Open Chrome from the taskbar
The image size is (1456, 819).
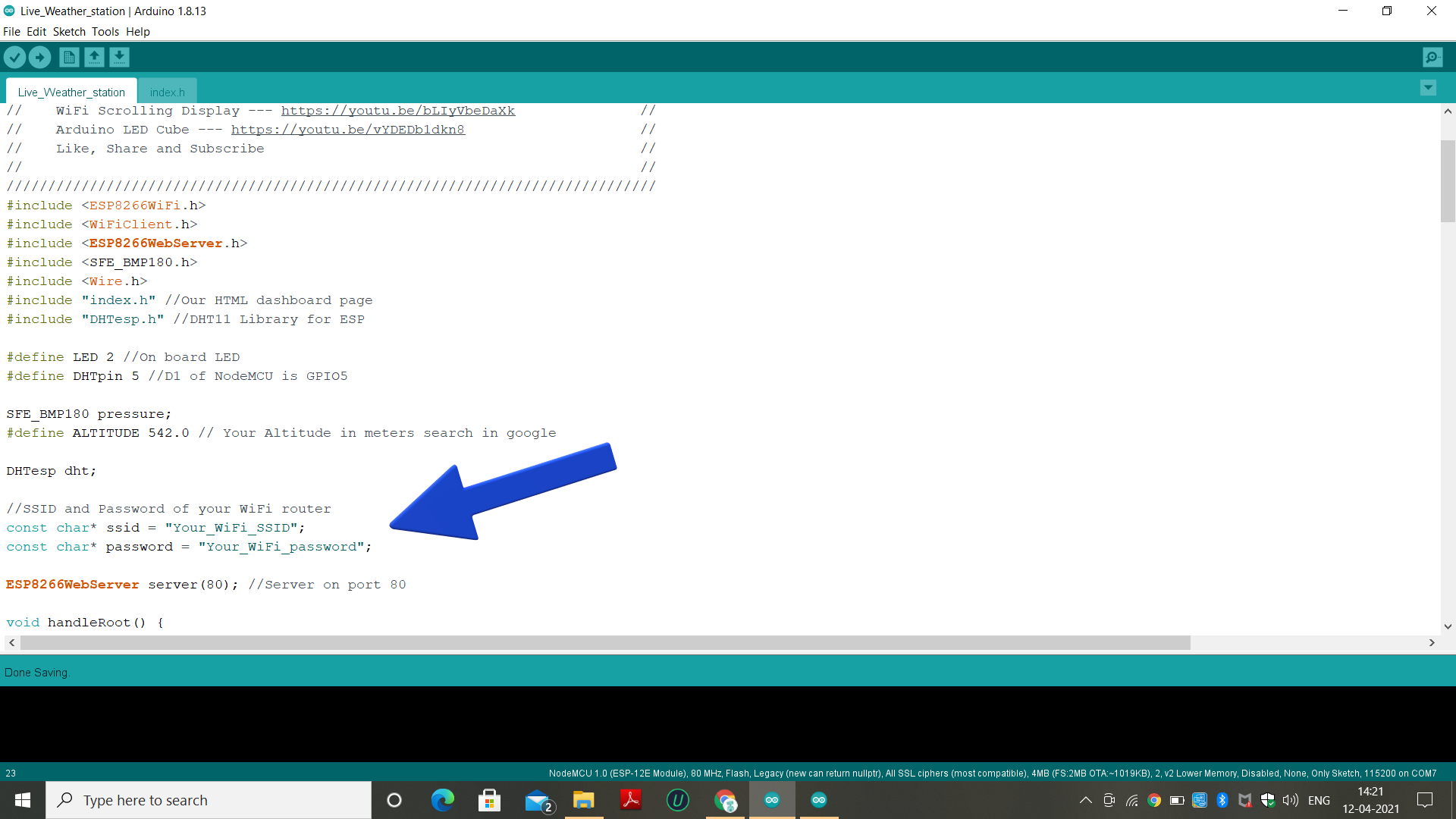(725, 800)
